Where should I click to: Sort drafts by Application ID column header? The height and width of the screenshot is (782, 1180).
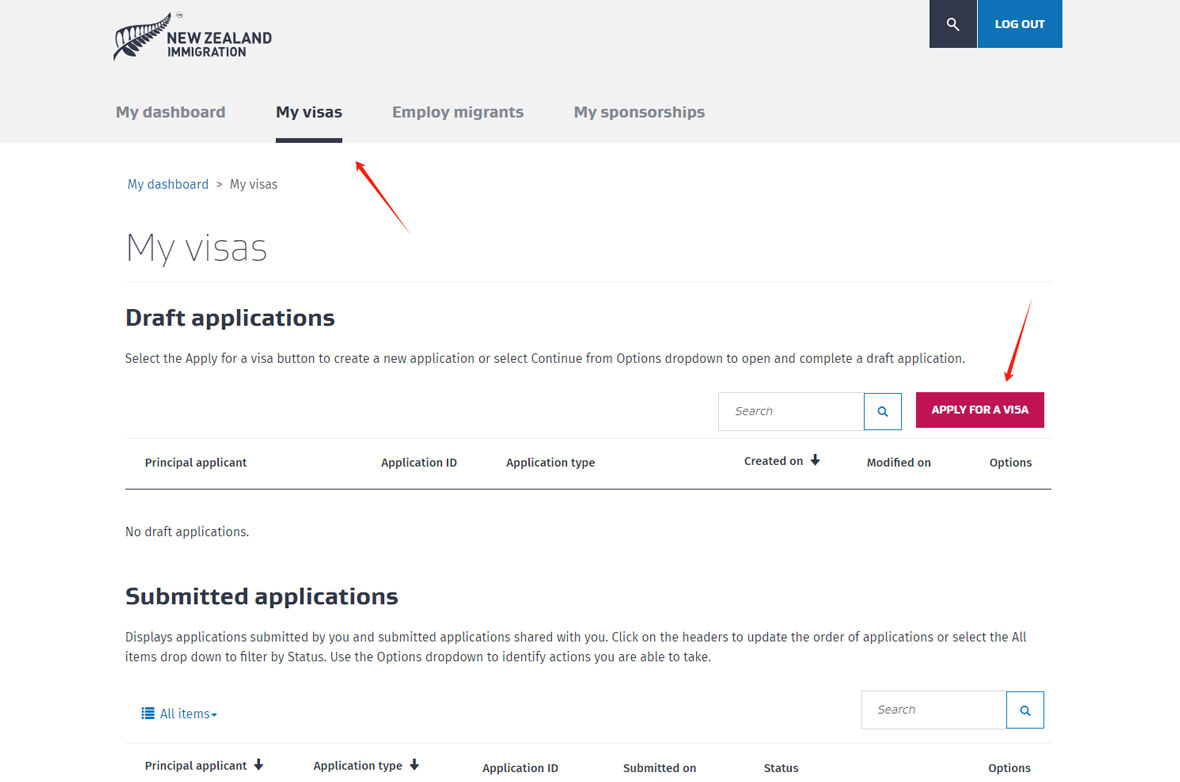(418, 462)
